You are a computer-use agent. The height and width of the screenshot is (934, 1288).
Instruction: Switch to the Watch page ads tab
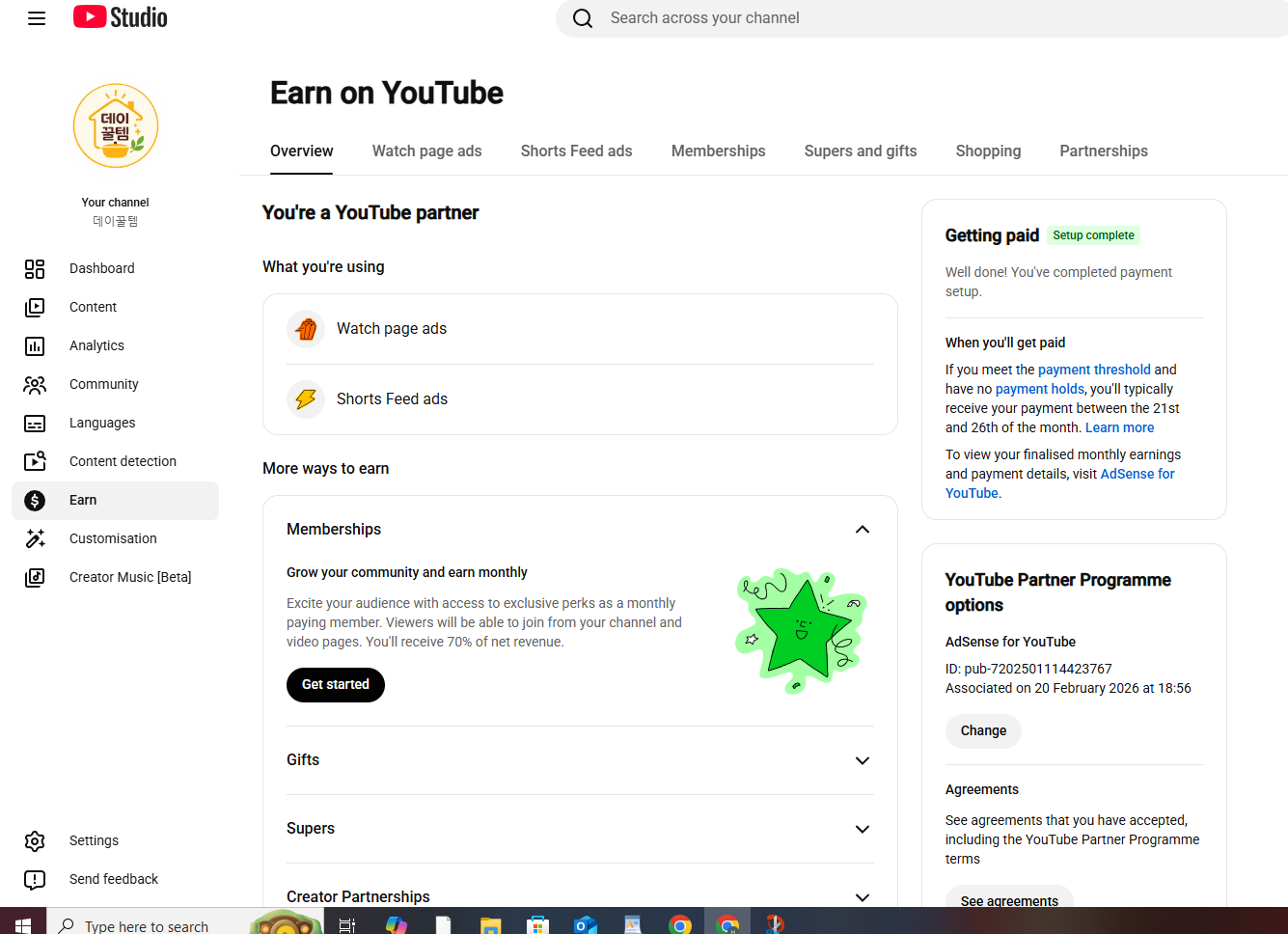click(427, 151)
